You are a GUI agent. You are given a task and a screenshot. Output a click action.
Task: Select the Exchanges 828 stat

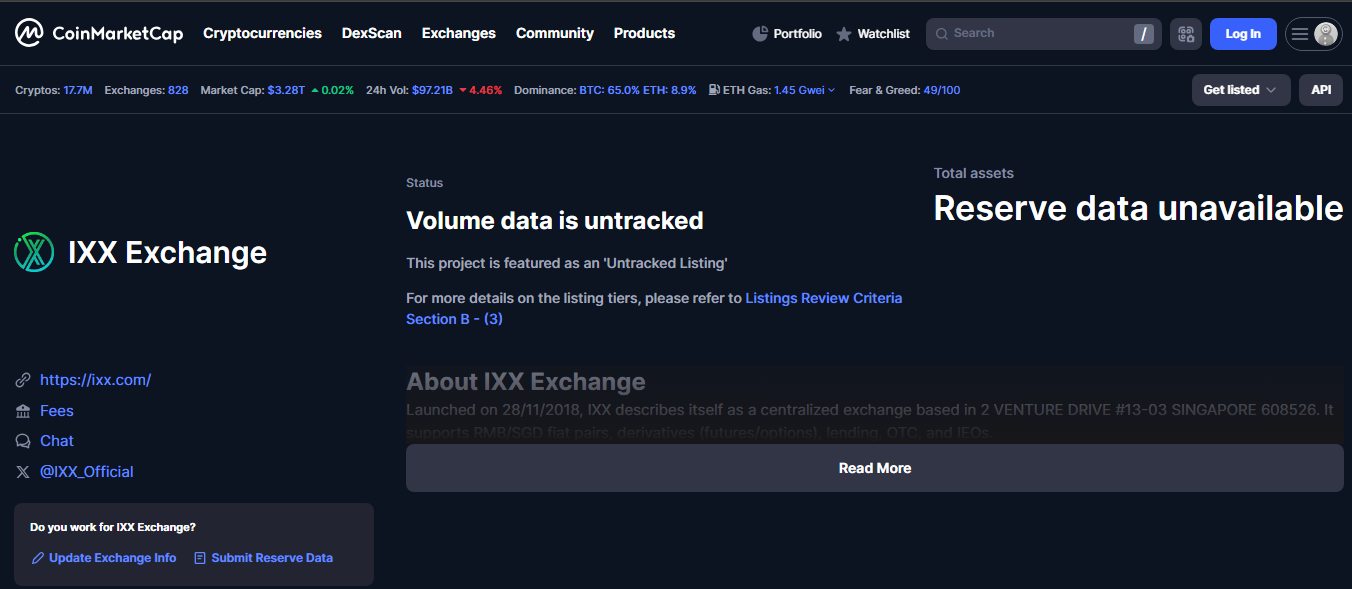tap(146, 90)
